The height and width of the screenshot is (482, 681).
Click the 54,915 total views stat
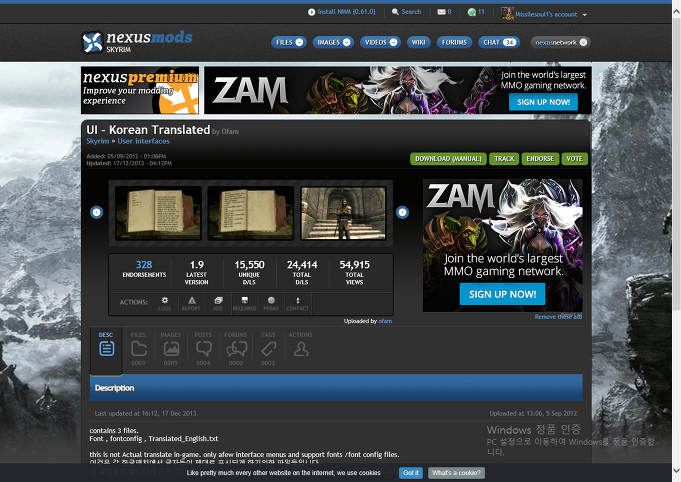[x=354, y=272]
